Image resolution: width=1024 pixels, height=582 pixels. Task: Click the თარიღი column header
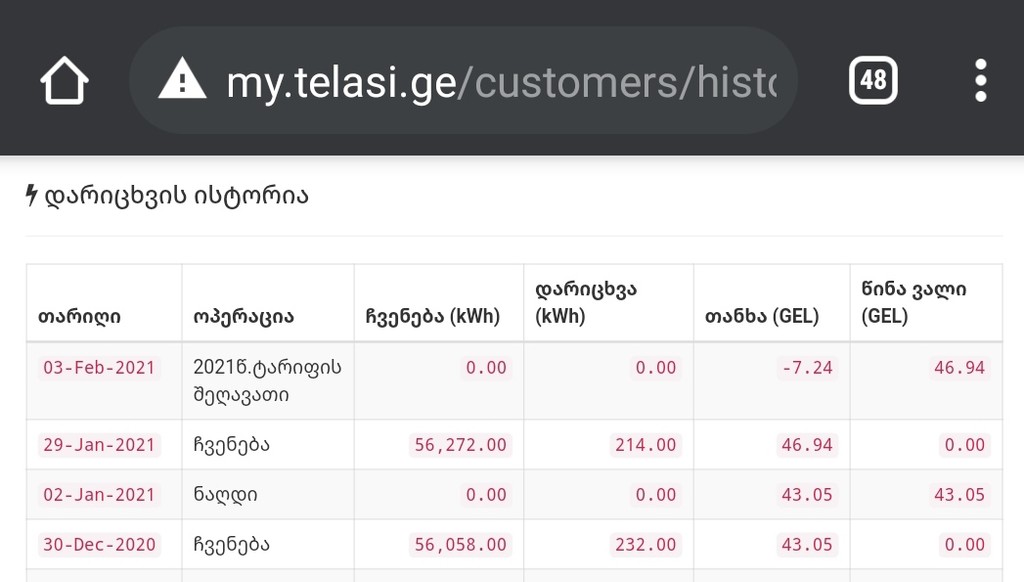[80, 316]
